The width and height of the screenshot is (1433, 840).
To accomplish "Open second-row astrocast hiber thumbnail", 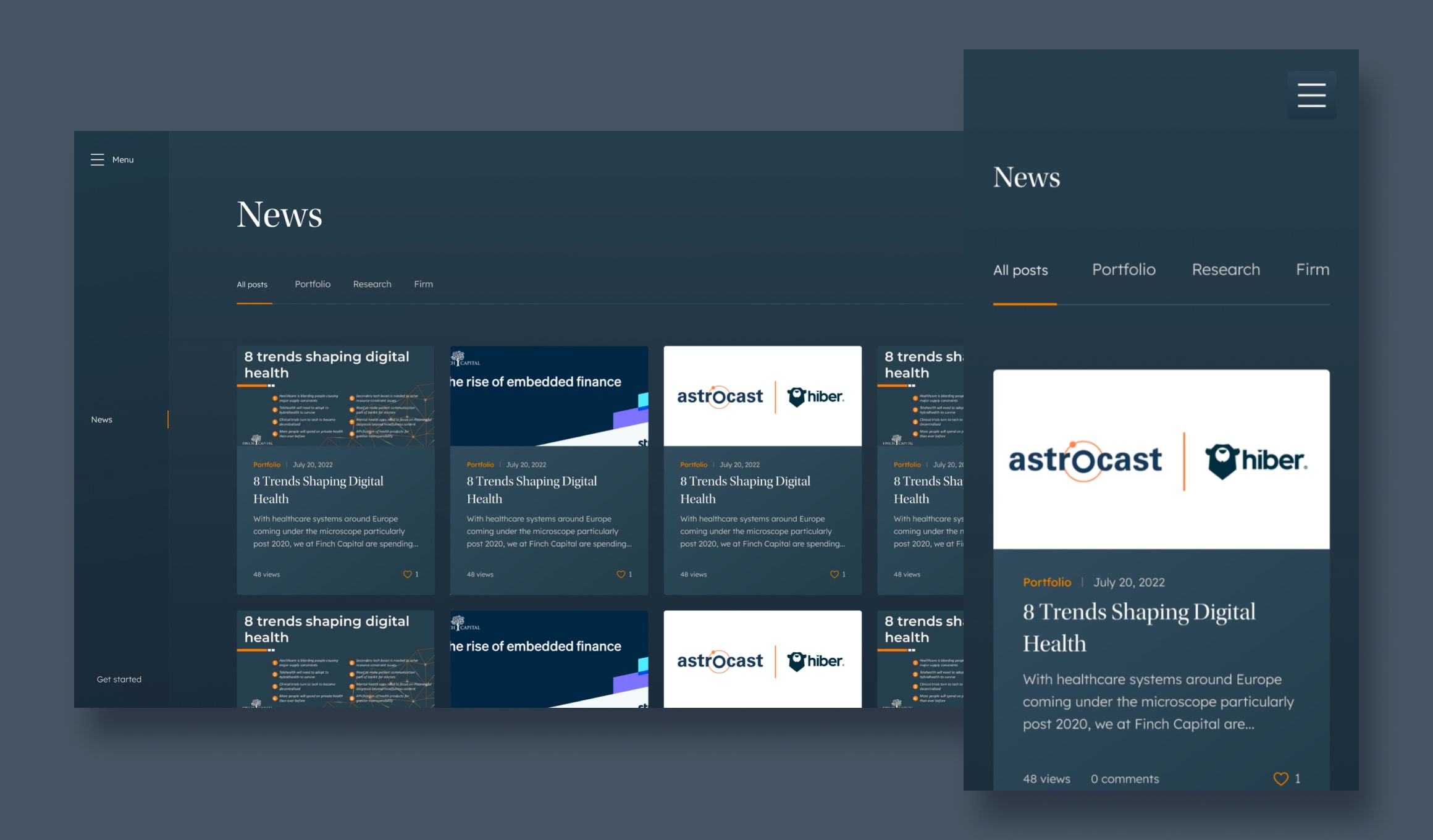I will coord(763,659).
